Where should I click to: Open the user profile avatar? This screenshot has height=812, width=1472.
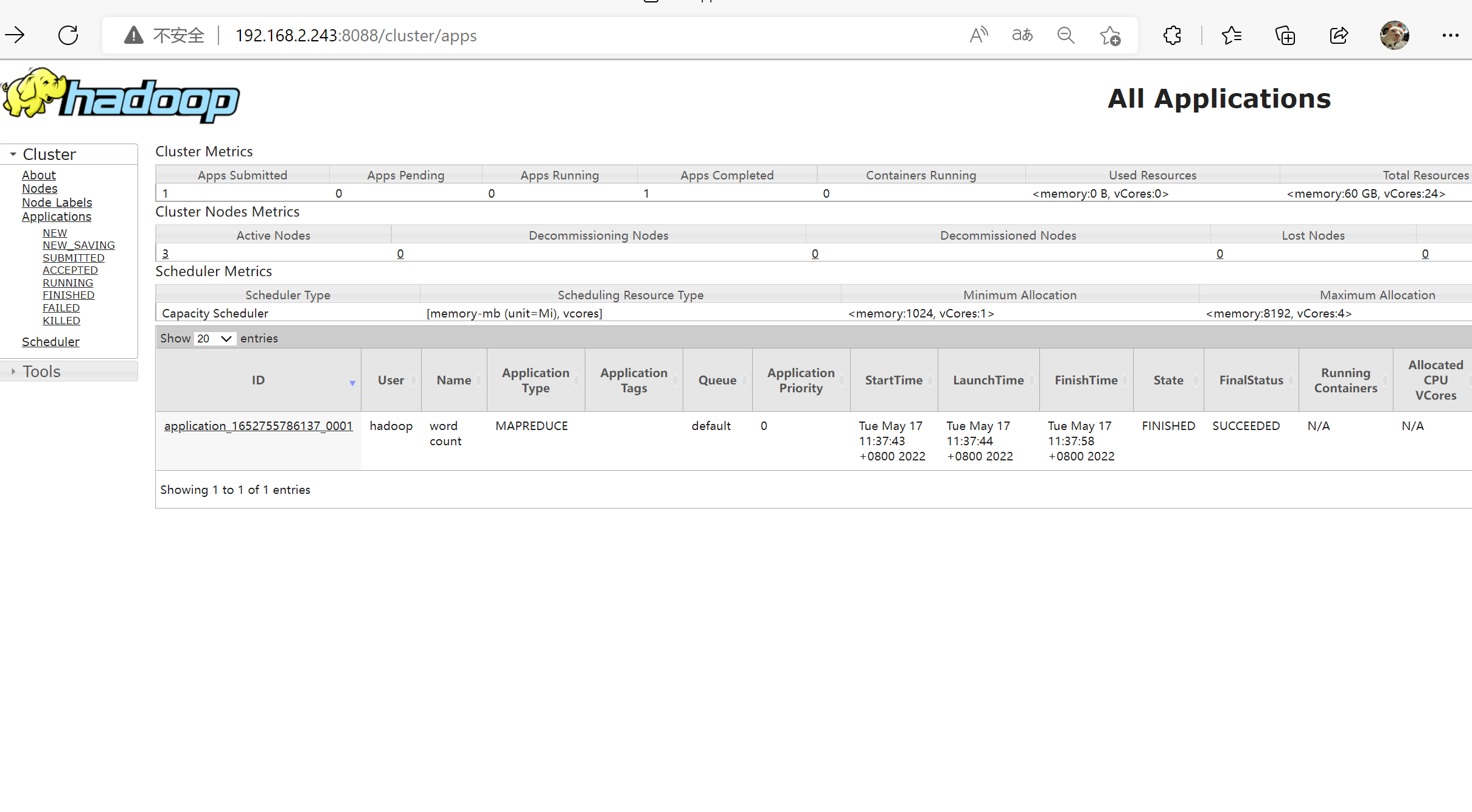1394,35
